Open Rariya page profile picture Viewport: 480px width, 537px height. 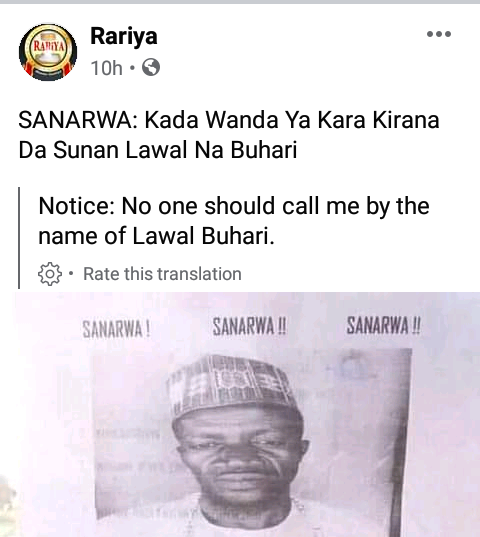pyautogui.click(x=48, y=52)
